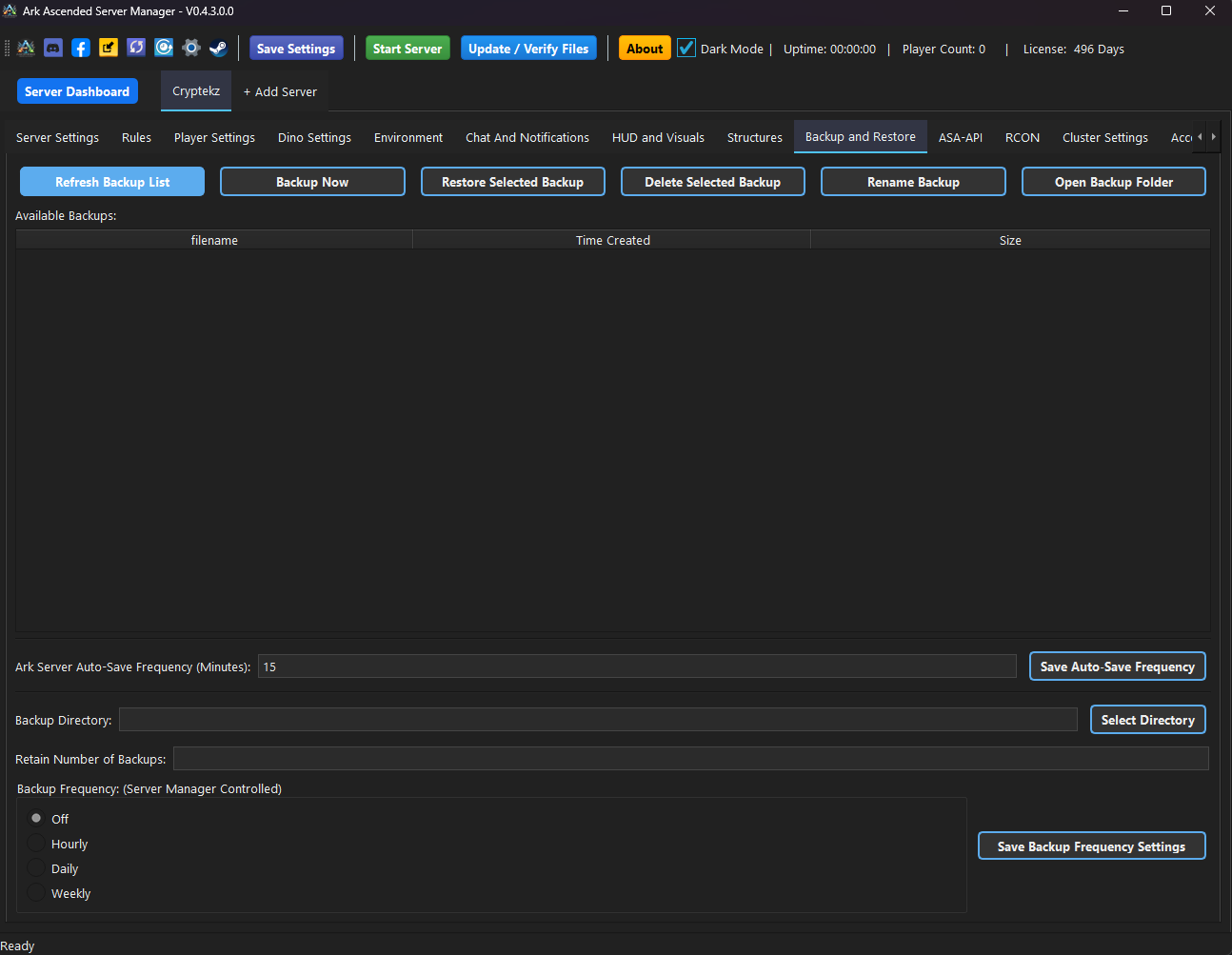Click the Server Dashboard button

[x=77, y=91]
